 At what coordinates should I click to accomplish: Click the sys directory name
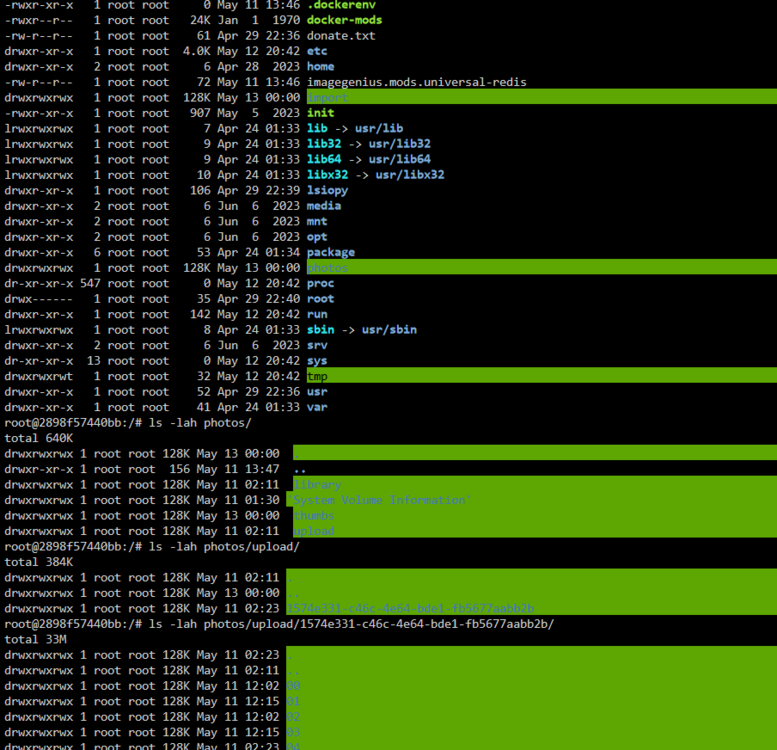(x=317, y=361)
